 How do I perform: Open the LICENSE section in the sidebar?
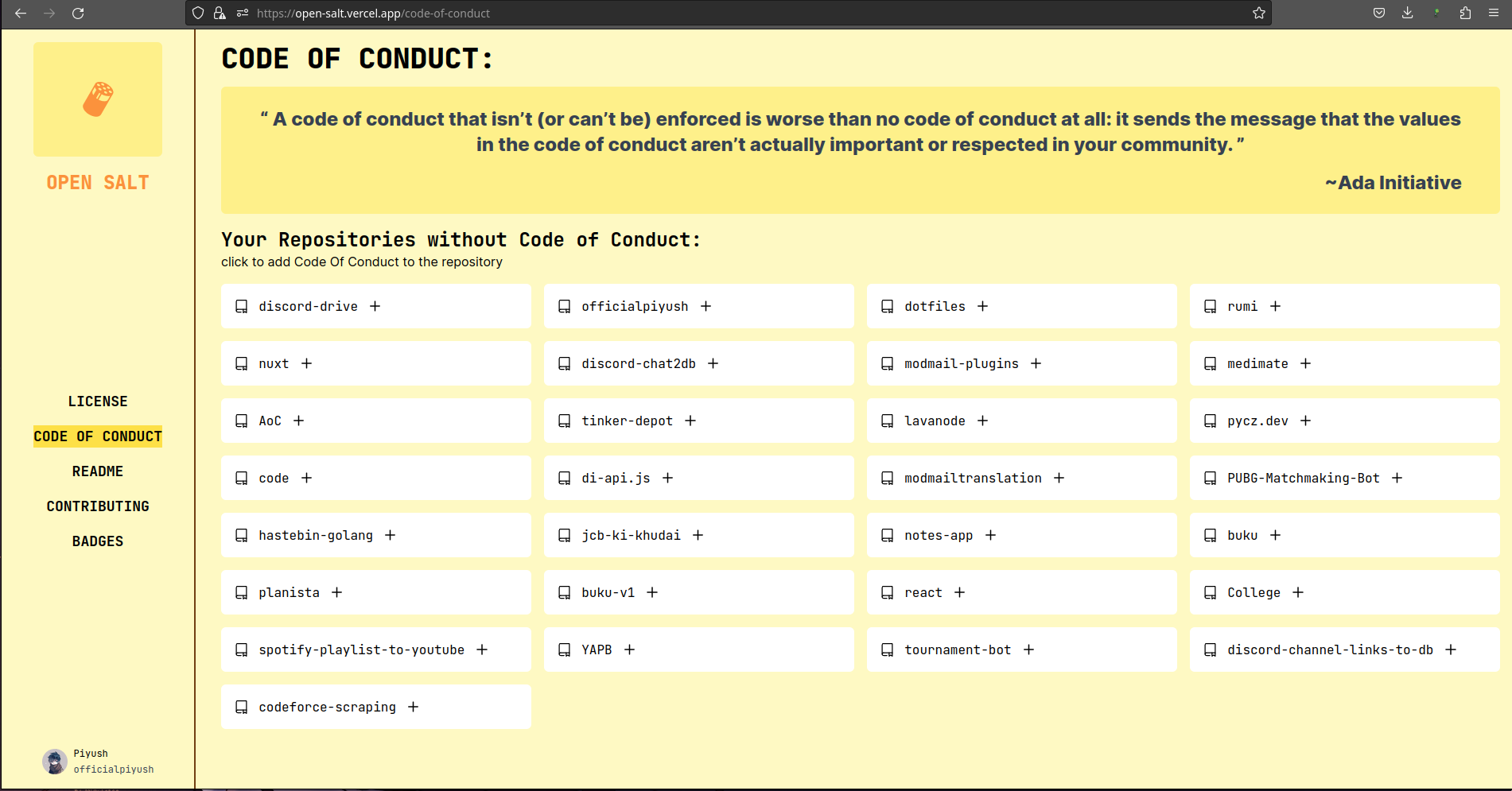click(x=98, y=401)
